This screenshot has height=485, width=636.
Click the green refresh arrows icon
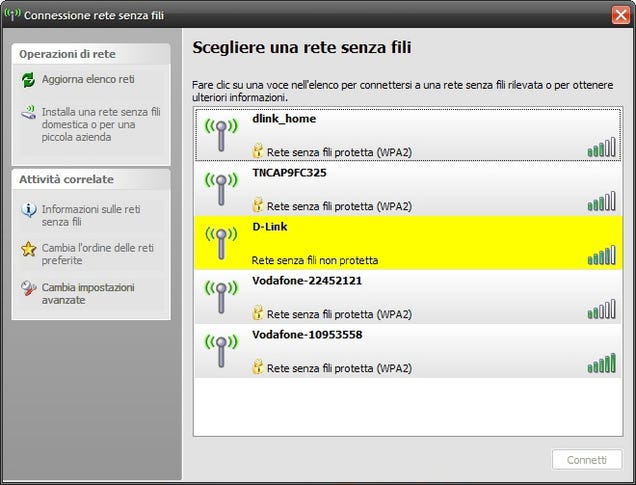pyautogui.click(x=28, y=80)
